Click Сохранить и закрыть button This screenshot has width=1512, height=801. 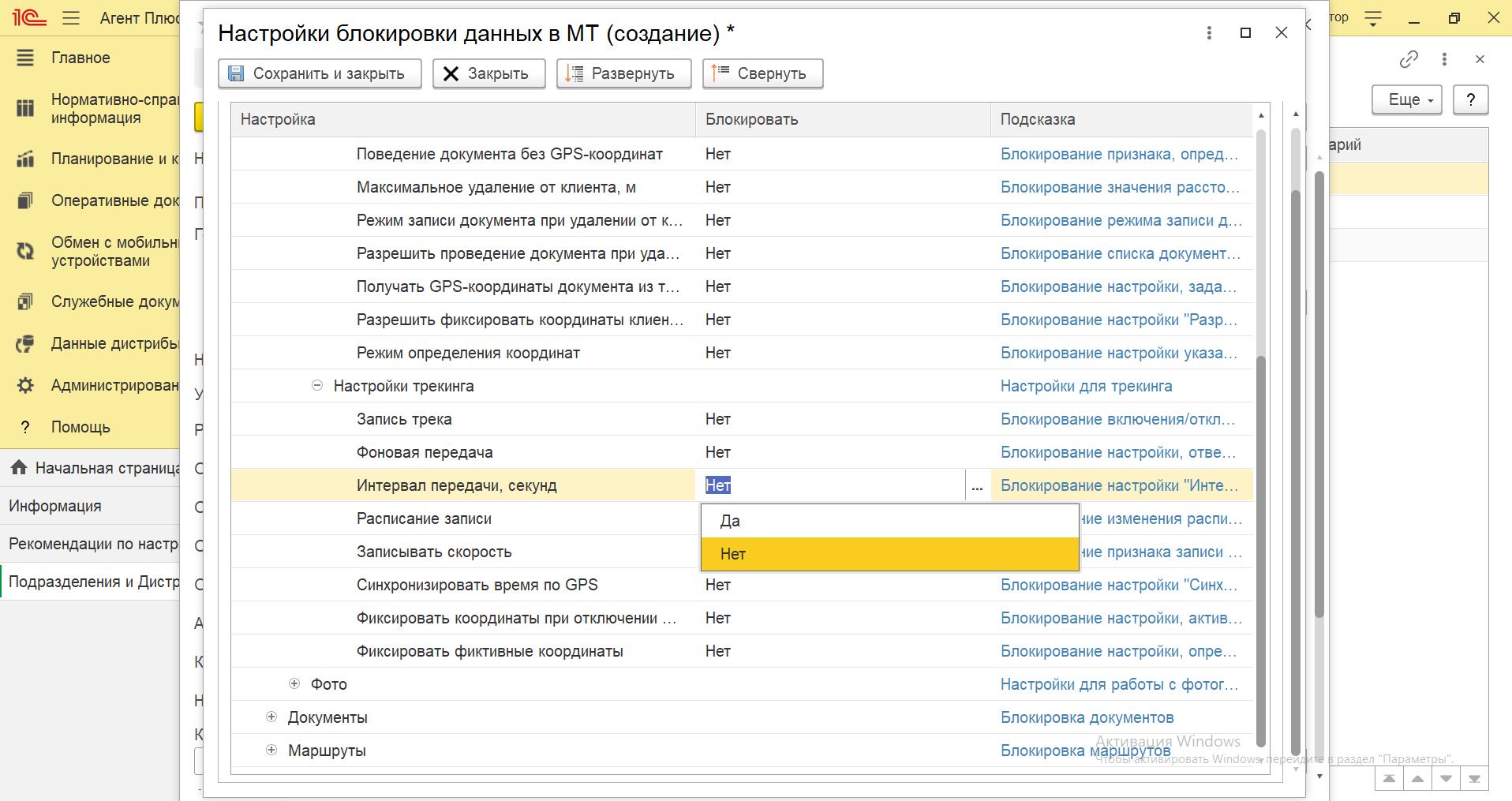[x=320, y=73]
